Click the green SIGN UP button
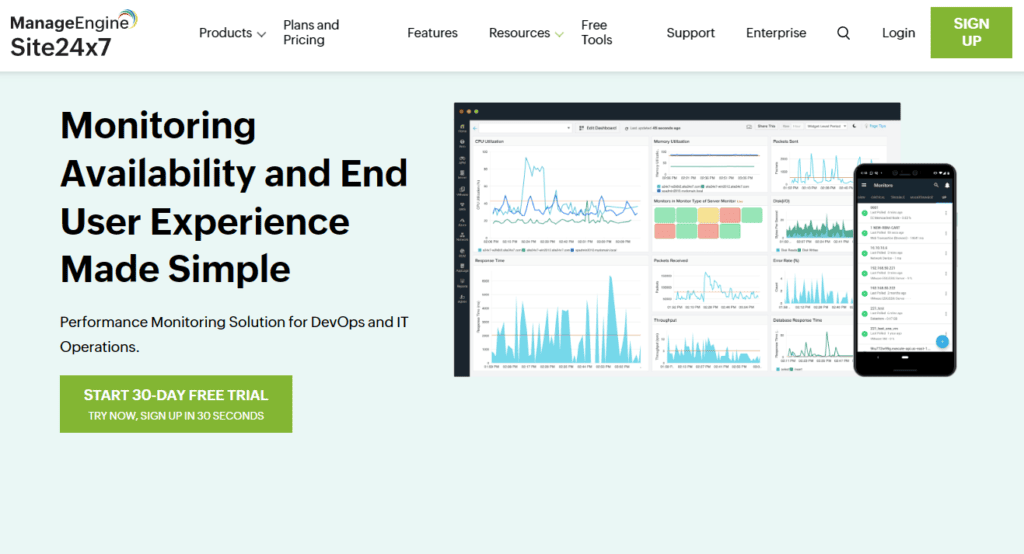The height and width of the screenshot is (554, 1024). (x=971, y=33)
